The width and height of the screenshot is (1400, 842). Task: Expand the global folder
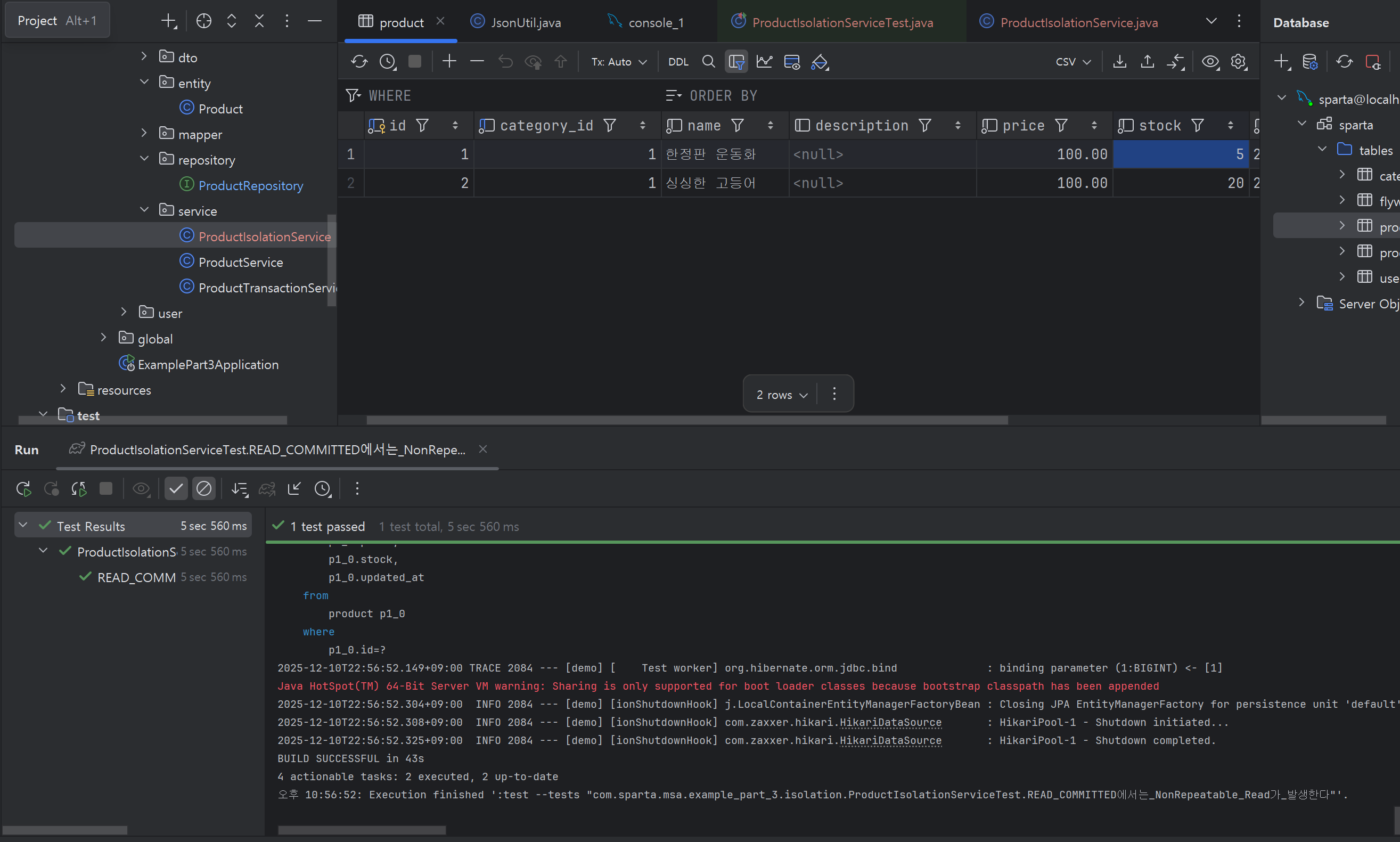(x=103, y=338)
